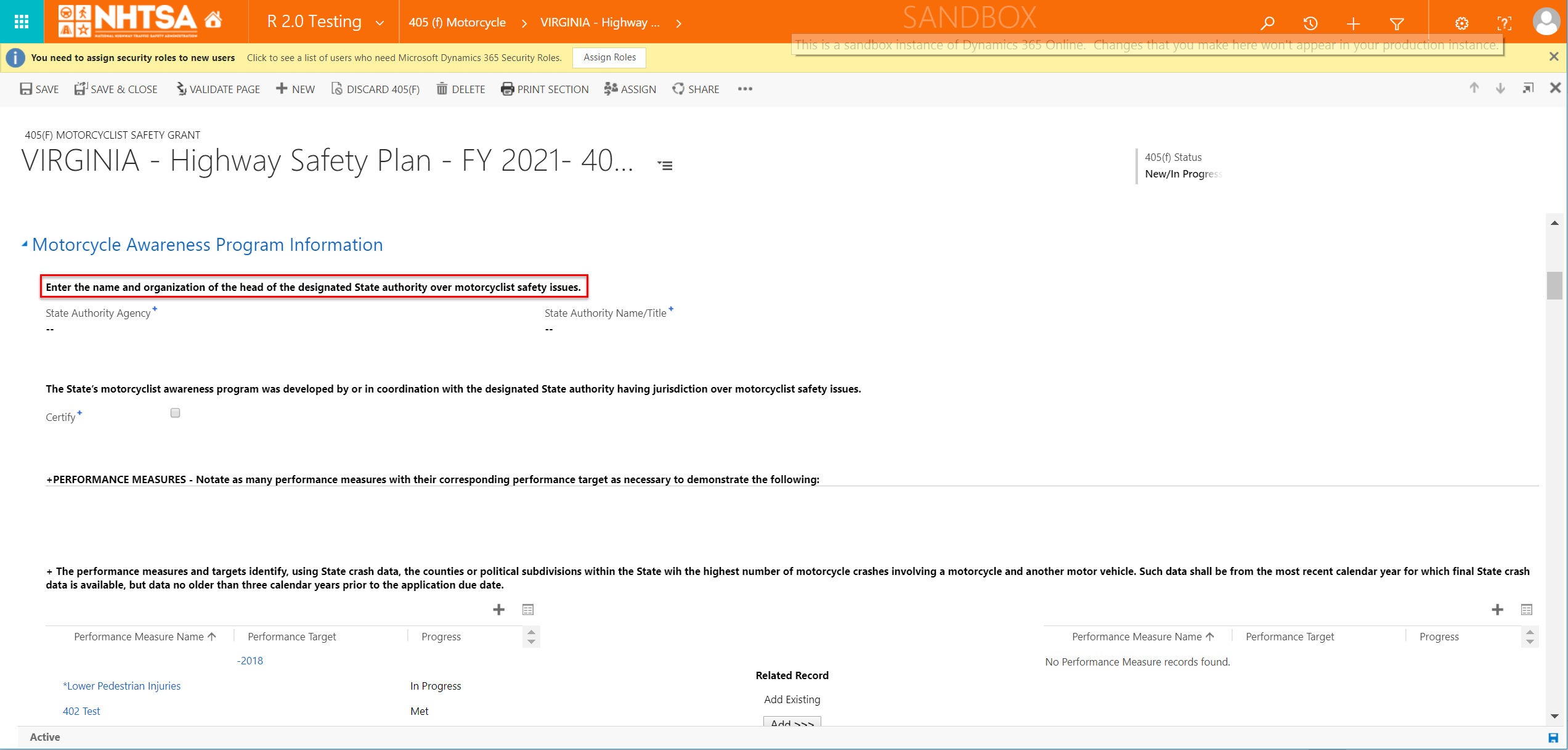Open more commands ellipsis menu
This screenshot has height=750, width=1568.
point(745,89)
